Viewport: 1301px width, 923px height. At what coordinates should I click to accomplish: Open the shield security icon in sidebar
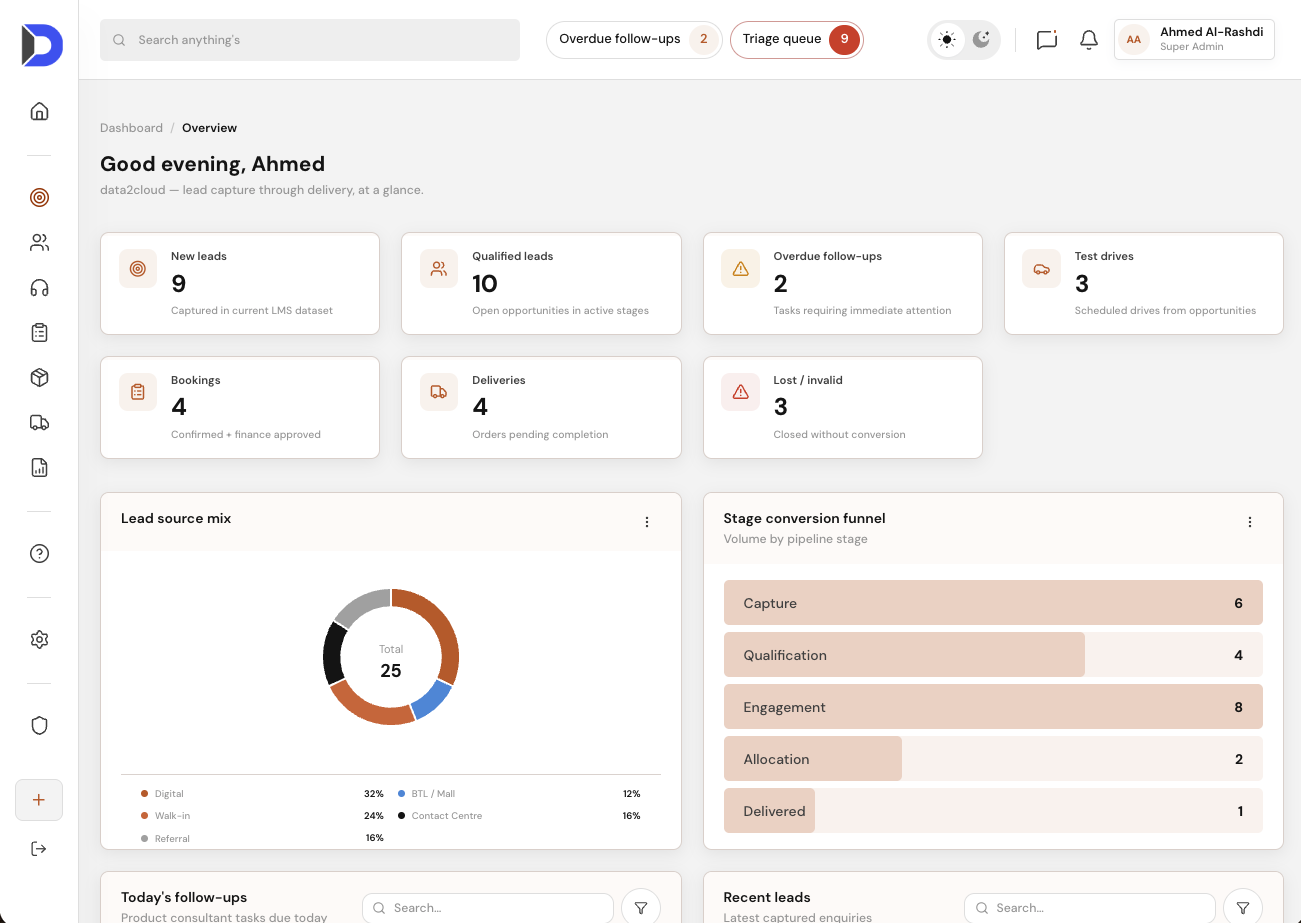click(39, 725)
